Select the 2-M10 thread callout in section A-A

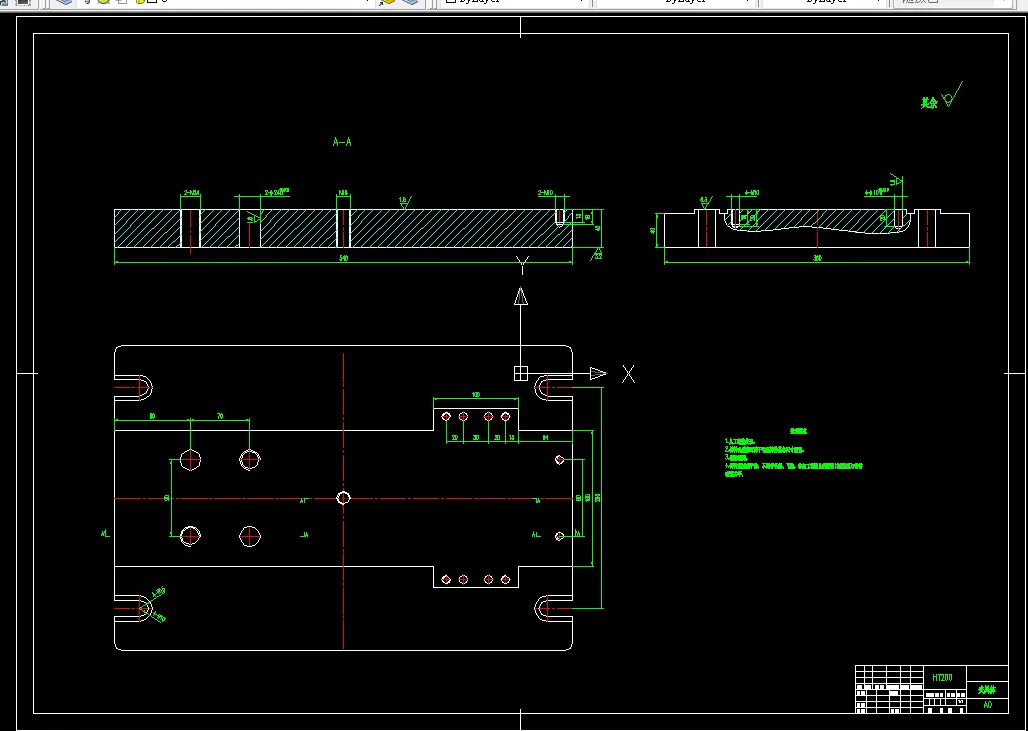tap(545, 193)
